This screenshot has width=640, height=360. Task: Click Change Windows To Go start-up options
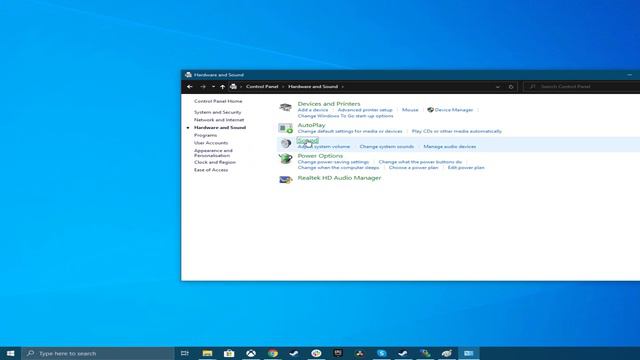[345, 116]
